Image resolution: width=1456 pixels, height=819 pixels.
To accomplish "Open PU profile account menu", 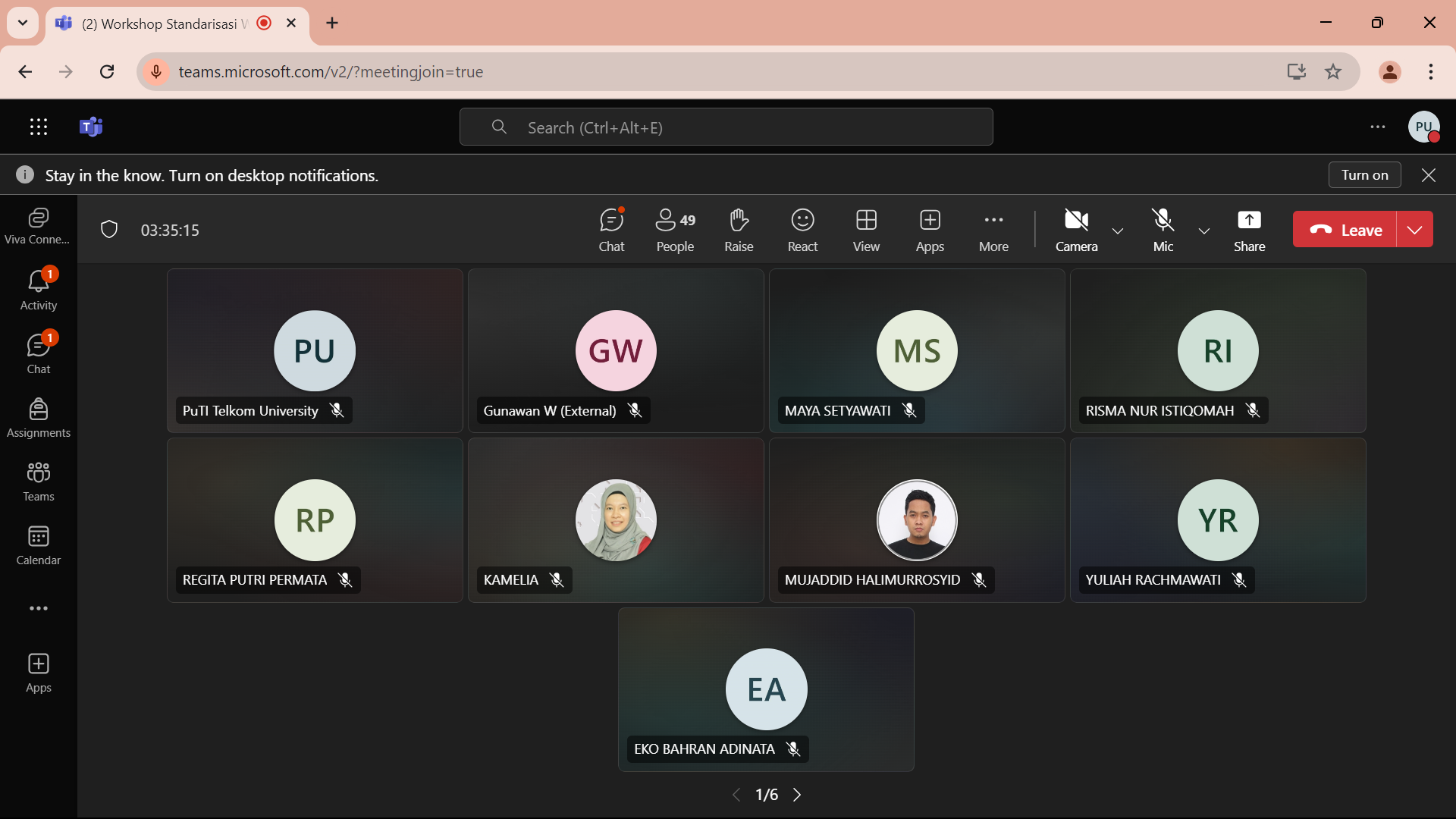I will point(1424,127).
